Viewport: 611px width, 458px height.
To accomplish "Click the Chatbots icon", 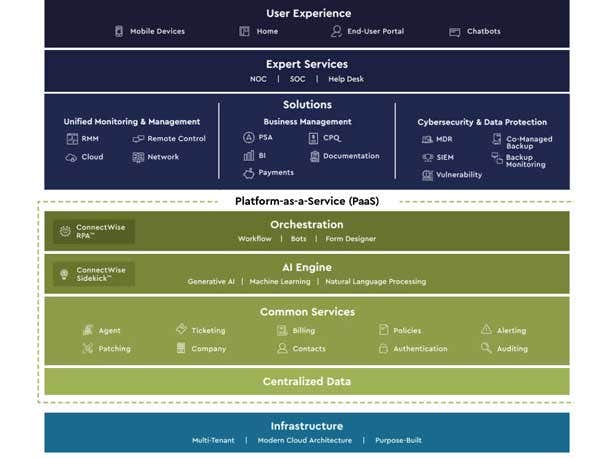I will coord(455,32).
